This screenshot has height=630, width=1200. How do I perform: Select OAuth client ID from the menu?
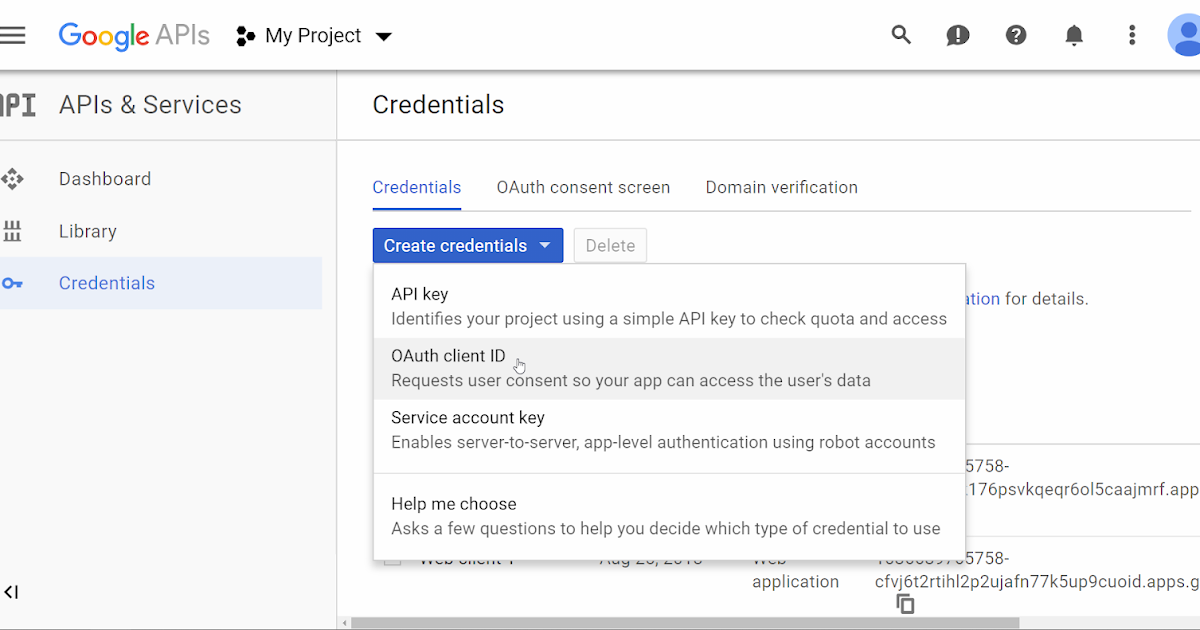(448, 355)
